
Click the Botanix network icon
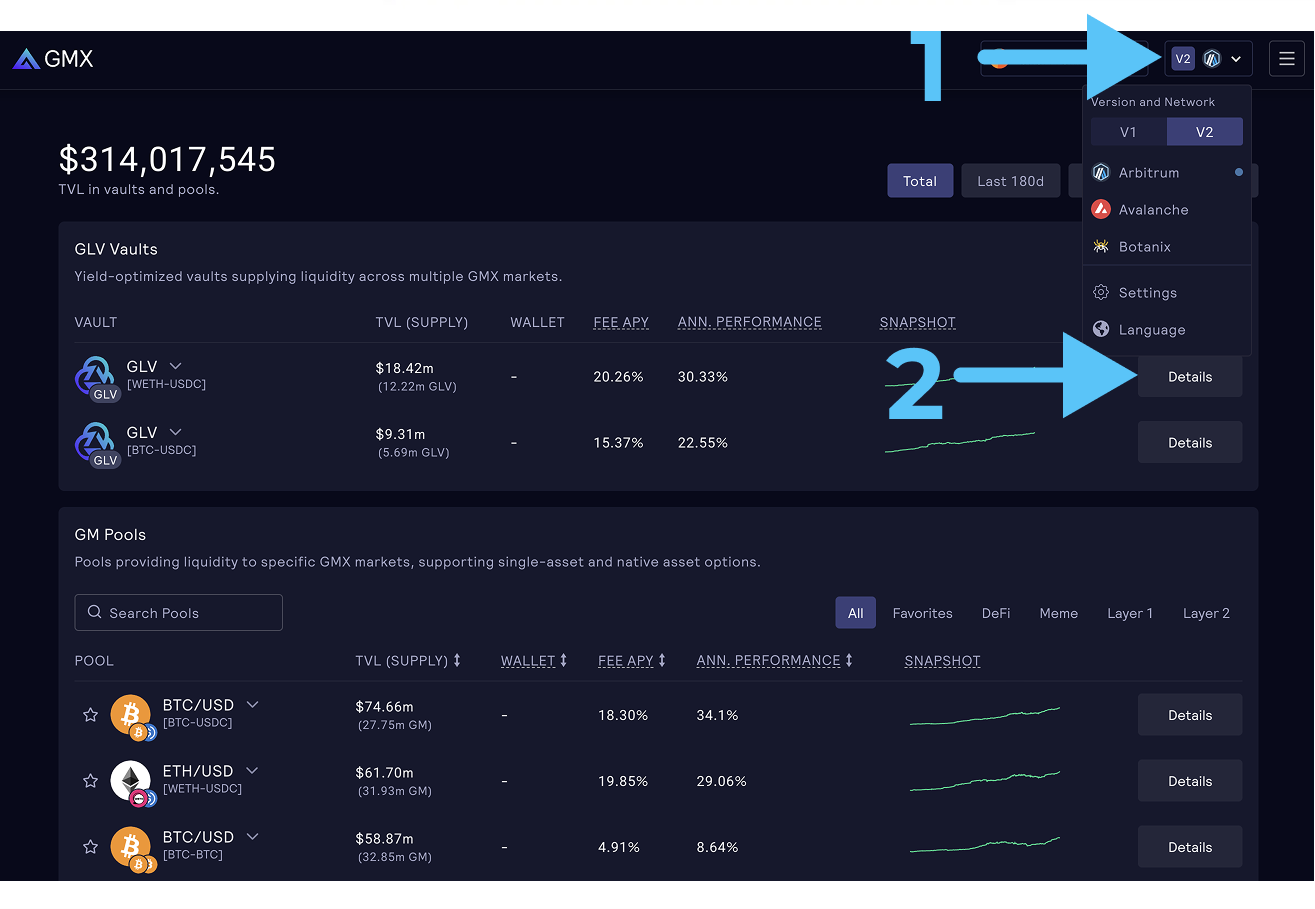pyautogui.click(x=1101, y=247)
